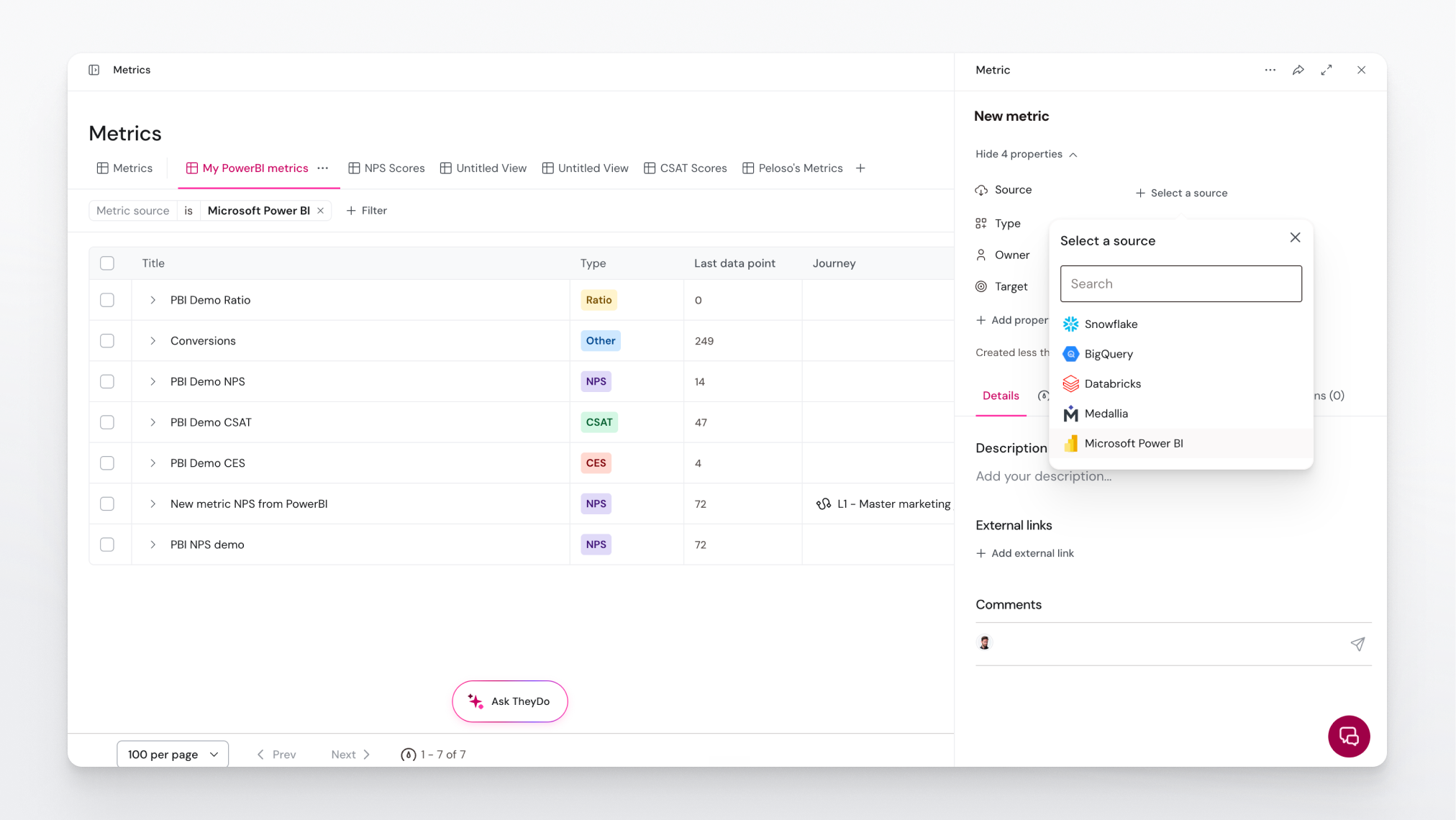
Task: Collapse properties via Hide 4 properties
Action: (1026, 155)
